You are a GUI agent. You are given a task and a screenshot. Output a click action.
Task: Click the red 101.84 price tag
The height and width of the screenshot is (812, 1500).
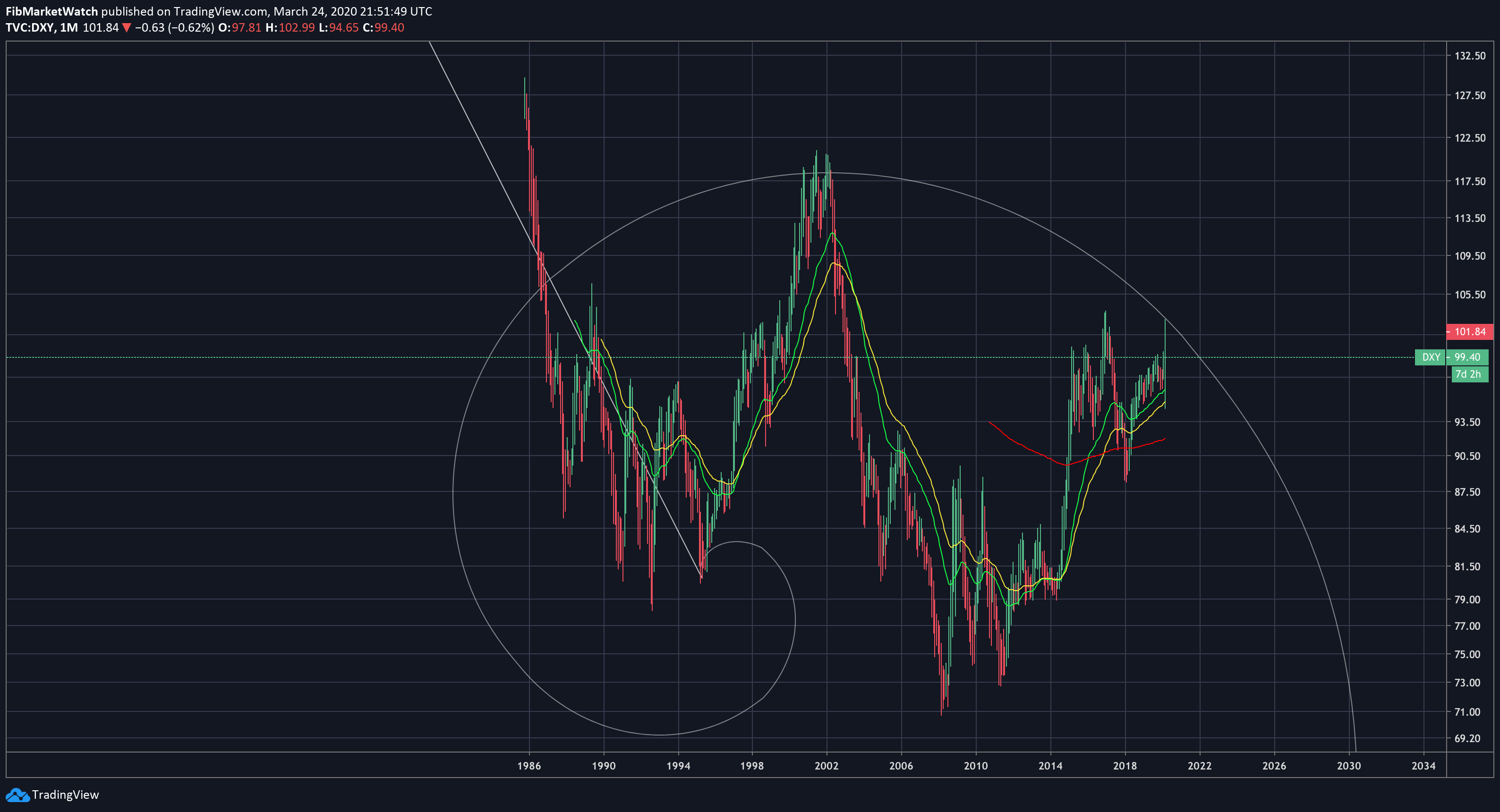click(x=1470, y=332)
